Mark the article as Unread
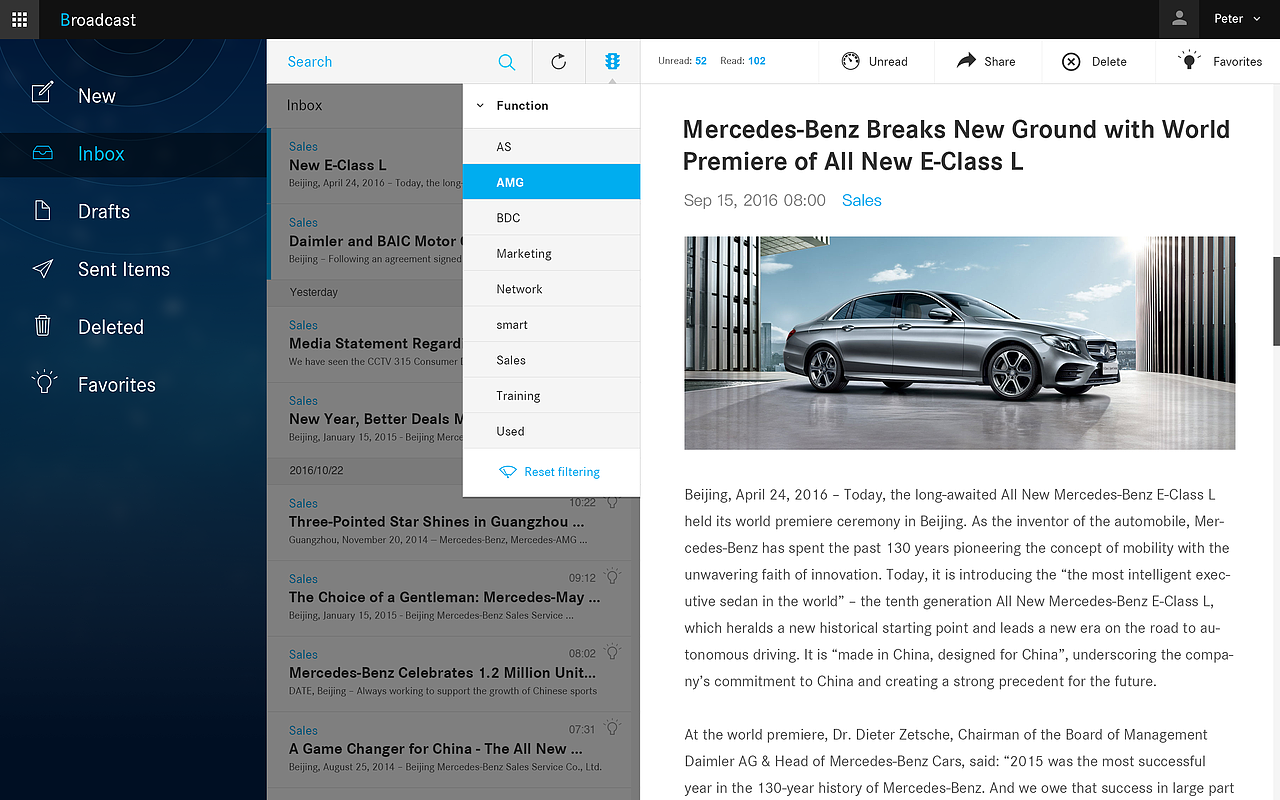The image size is (1280, 800). [876, 62]
